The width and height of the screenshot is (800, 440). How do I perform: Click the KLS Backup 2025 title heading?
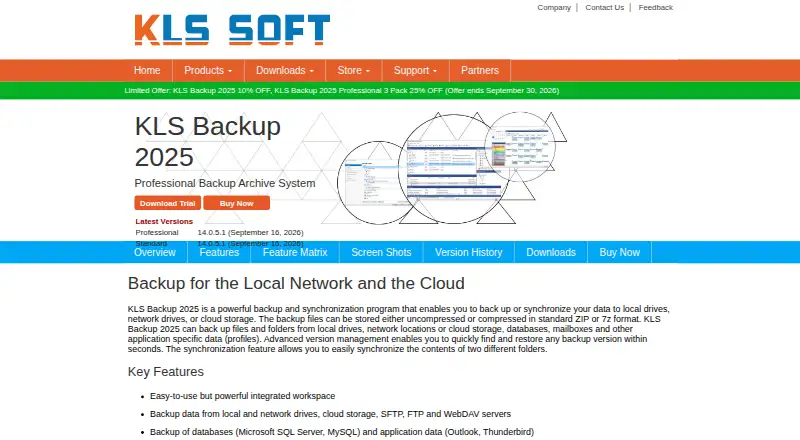[208, 141]
